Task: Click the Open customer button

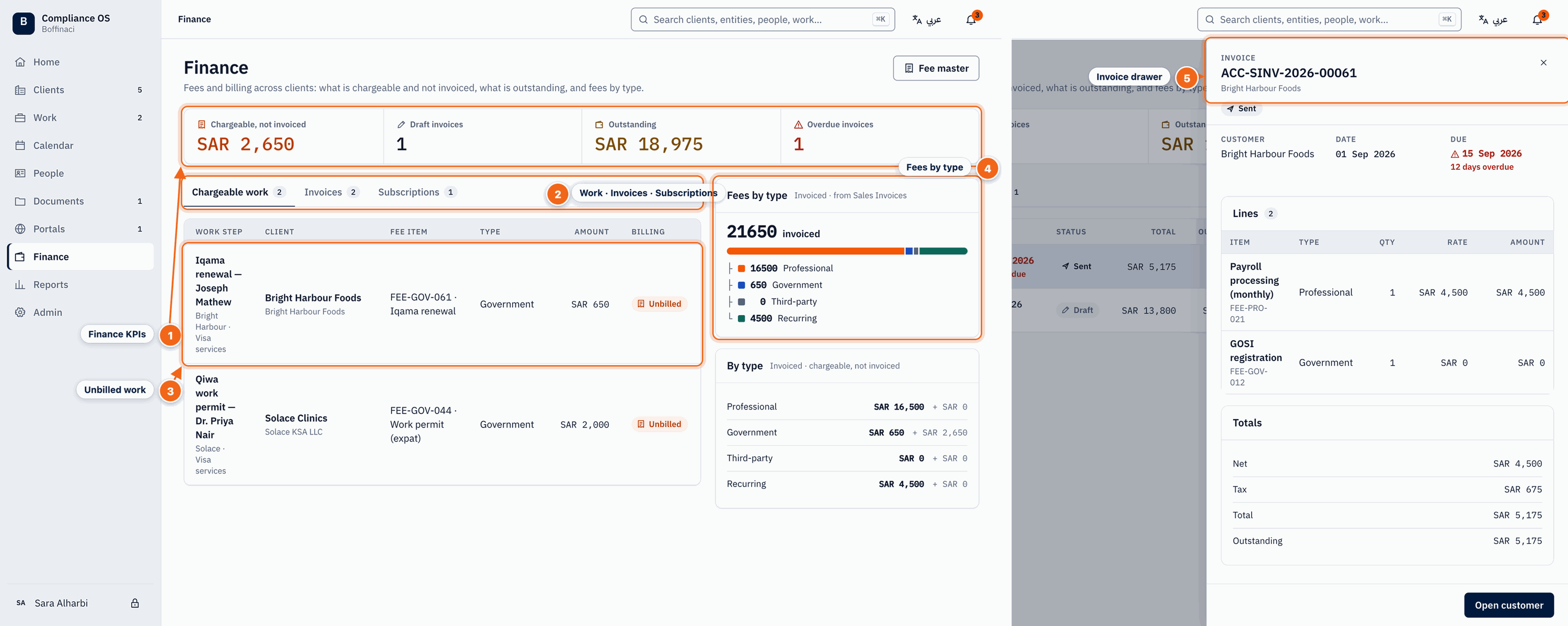Action: [x=1508, y=605]
